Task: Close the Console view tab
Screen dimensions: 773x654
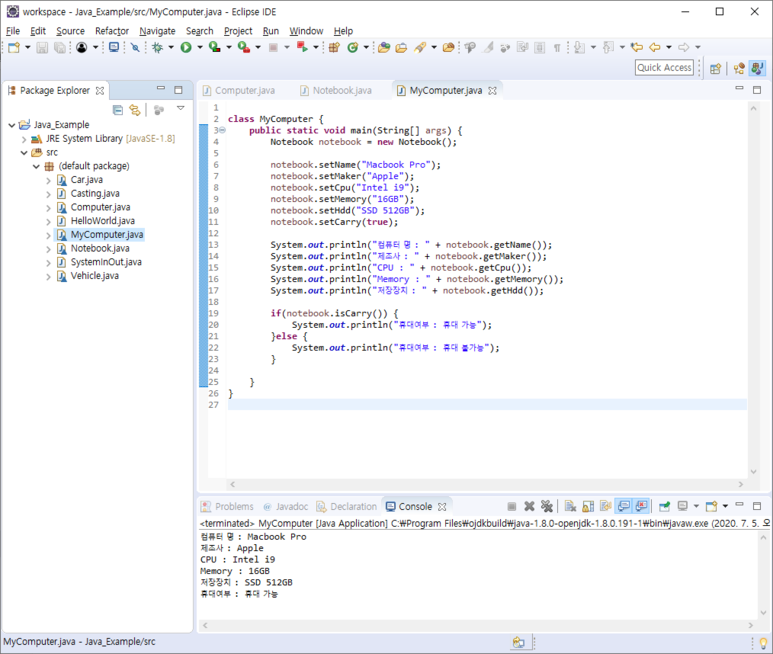Action: click(442, 507)
